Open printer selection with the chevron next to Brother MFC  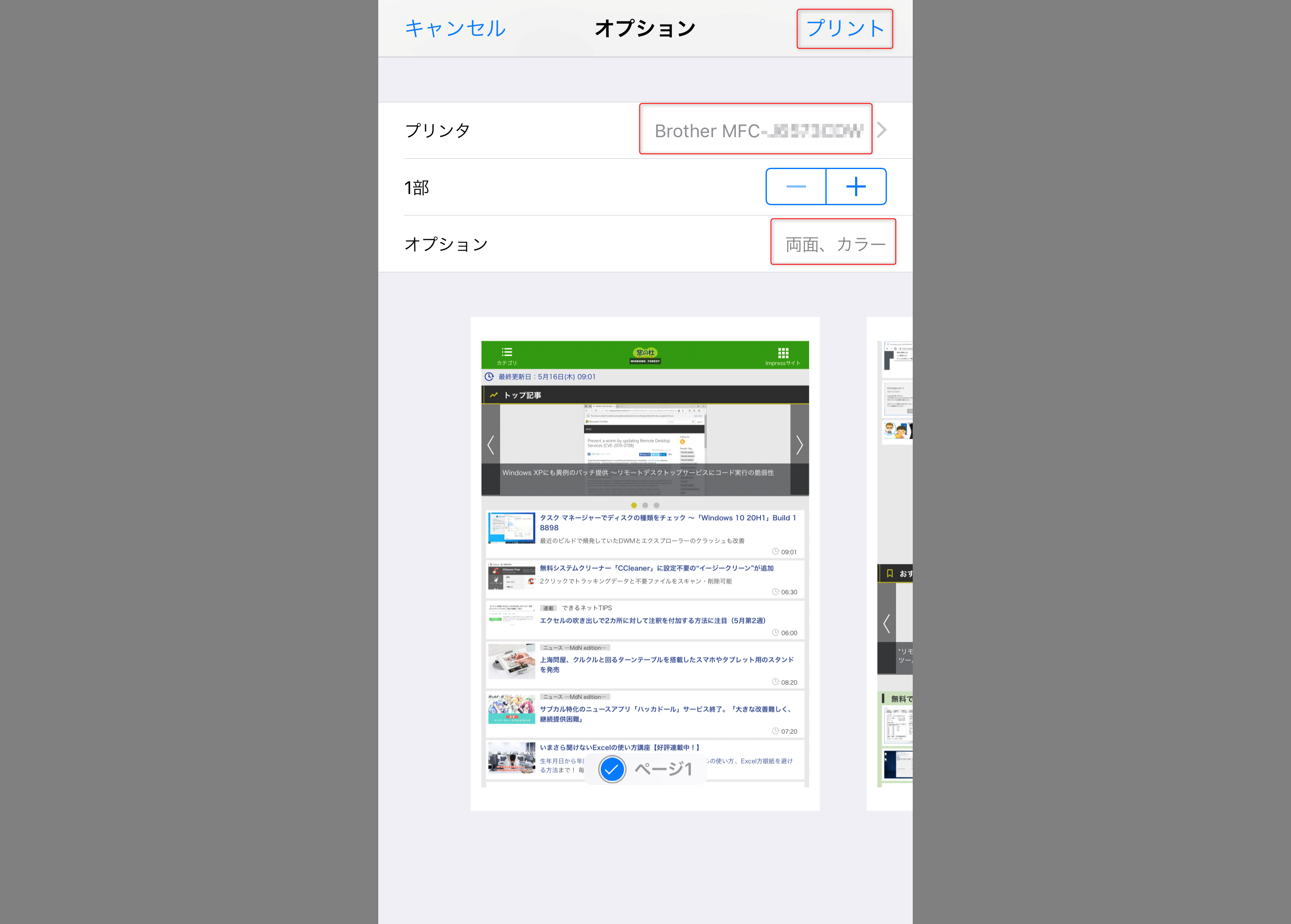(882, 130)
